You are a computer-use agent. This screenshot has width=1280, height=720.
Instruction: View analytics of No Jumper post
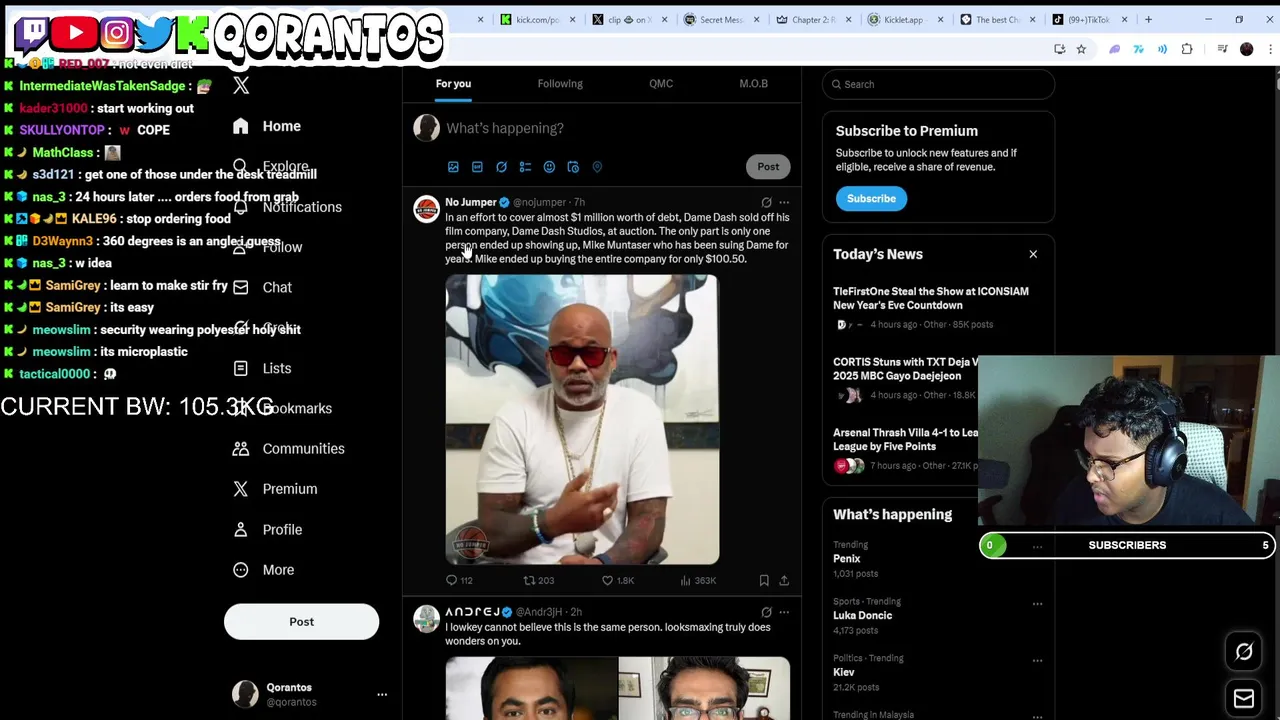(698, 580)
